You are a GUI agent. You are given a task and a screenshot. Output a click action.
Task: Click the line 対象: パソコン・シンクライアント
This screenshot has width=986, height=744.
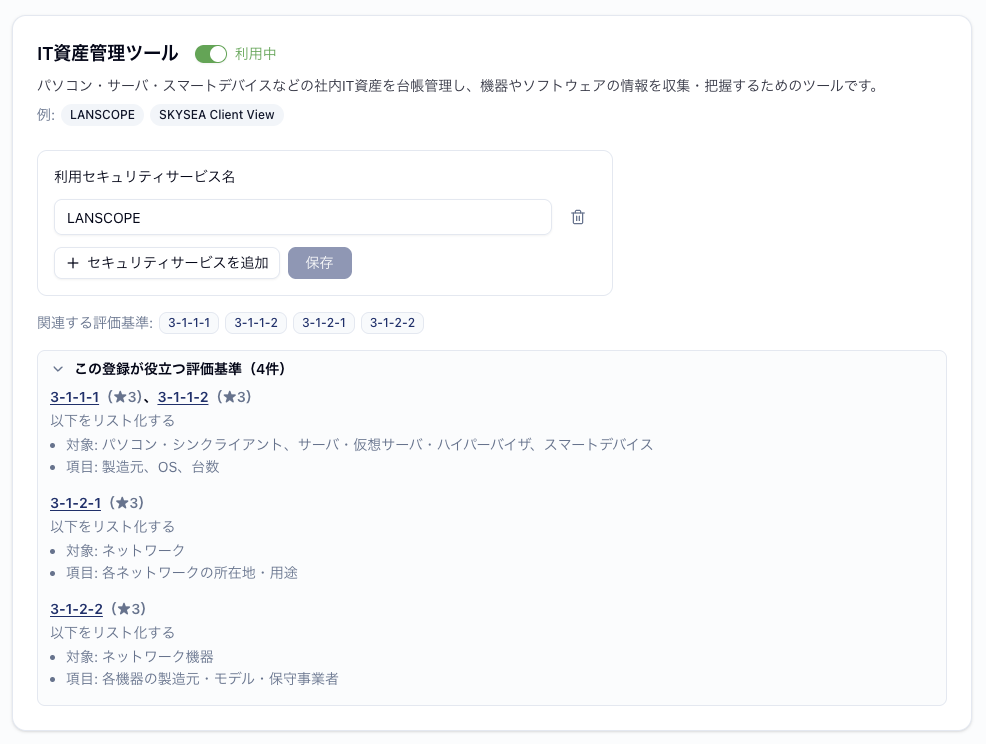[x=360, y=445]
